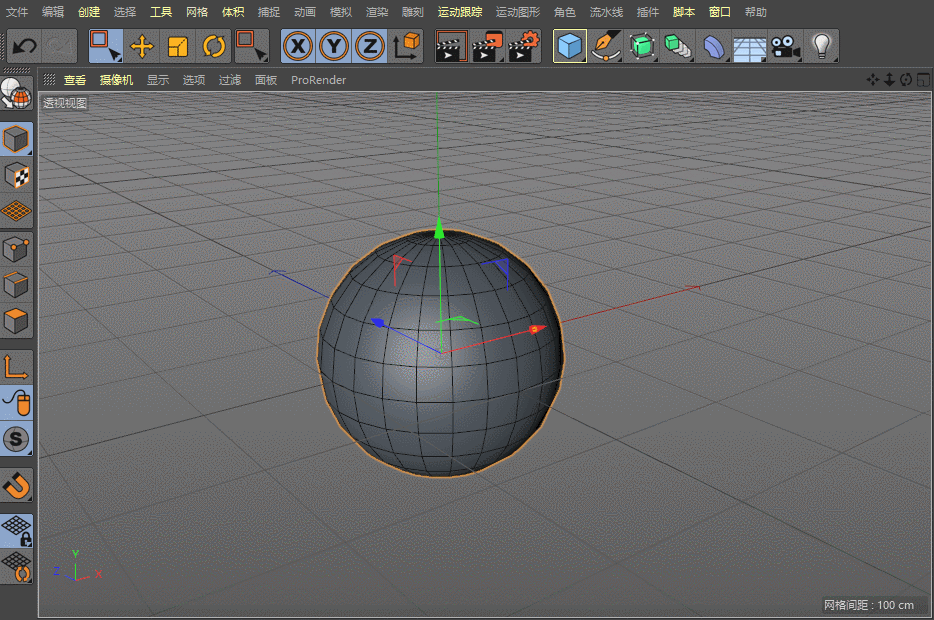Toggle Z axis lock
Image resolution: width=934 pixels, height=620 pixels.
click(370, 46)
